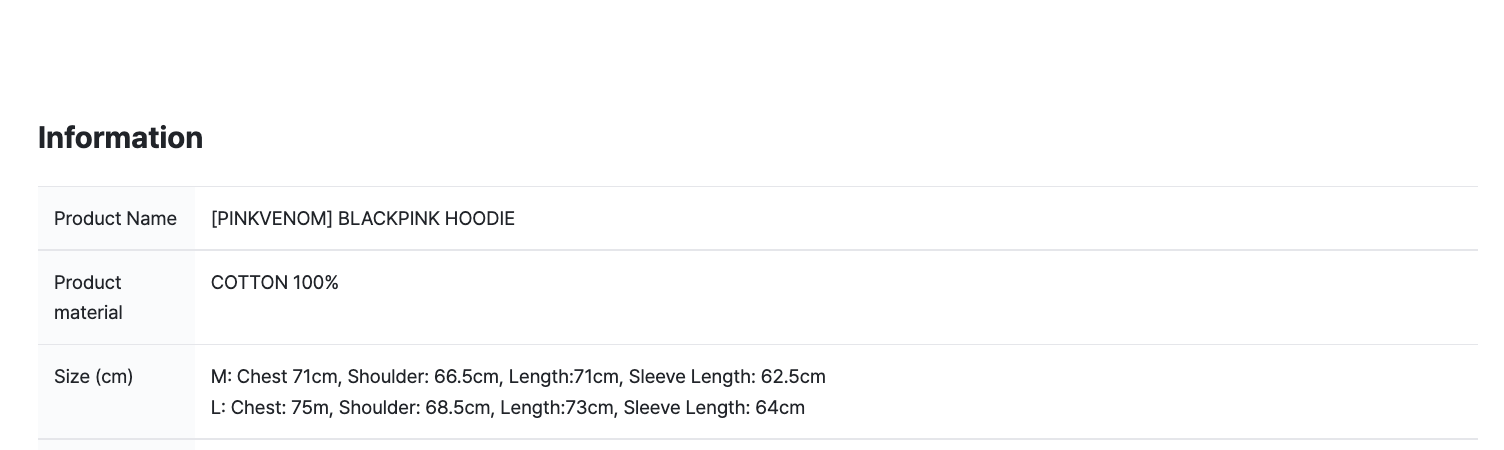Click the word material in the label

[88, 312]
